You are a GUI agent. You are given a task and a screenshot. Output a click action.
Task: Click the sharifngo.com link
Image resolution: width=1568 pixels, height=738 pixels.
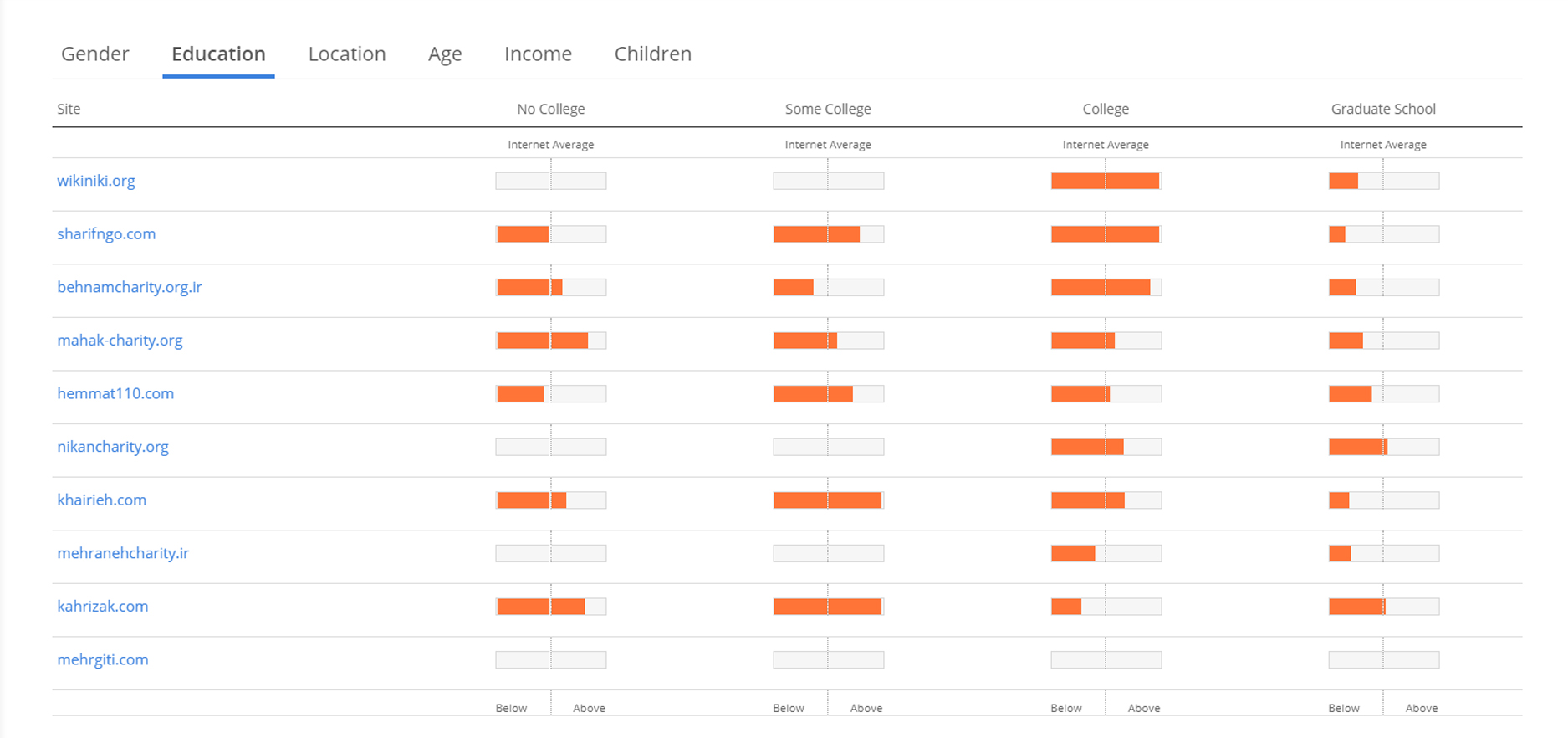point(106,234)
